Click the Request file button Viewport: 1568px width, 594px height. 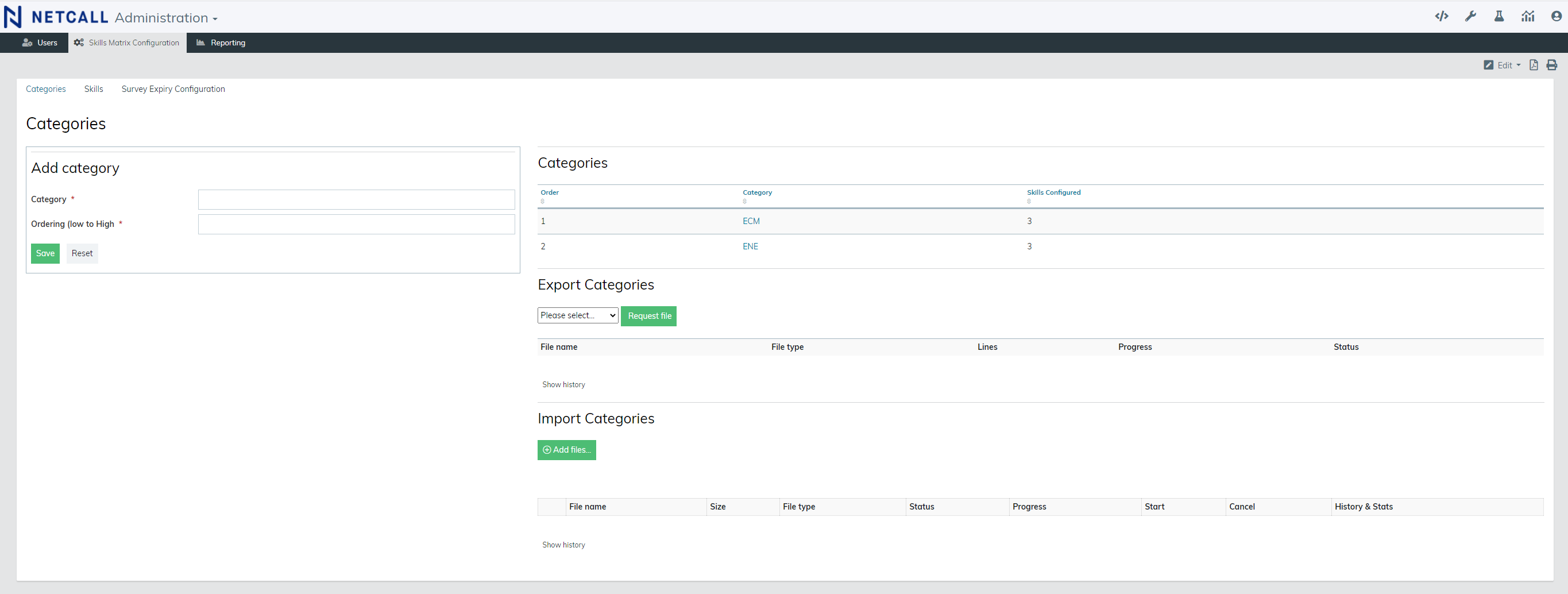point(649,316)
